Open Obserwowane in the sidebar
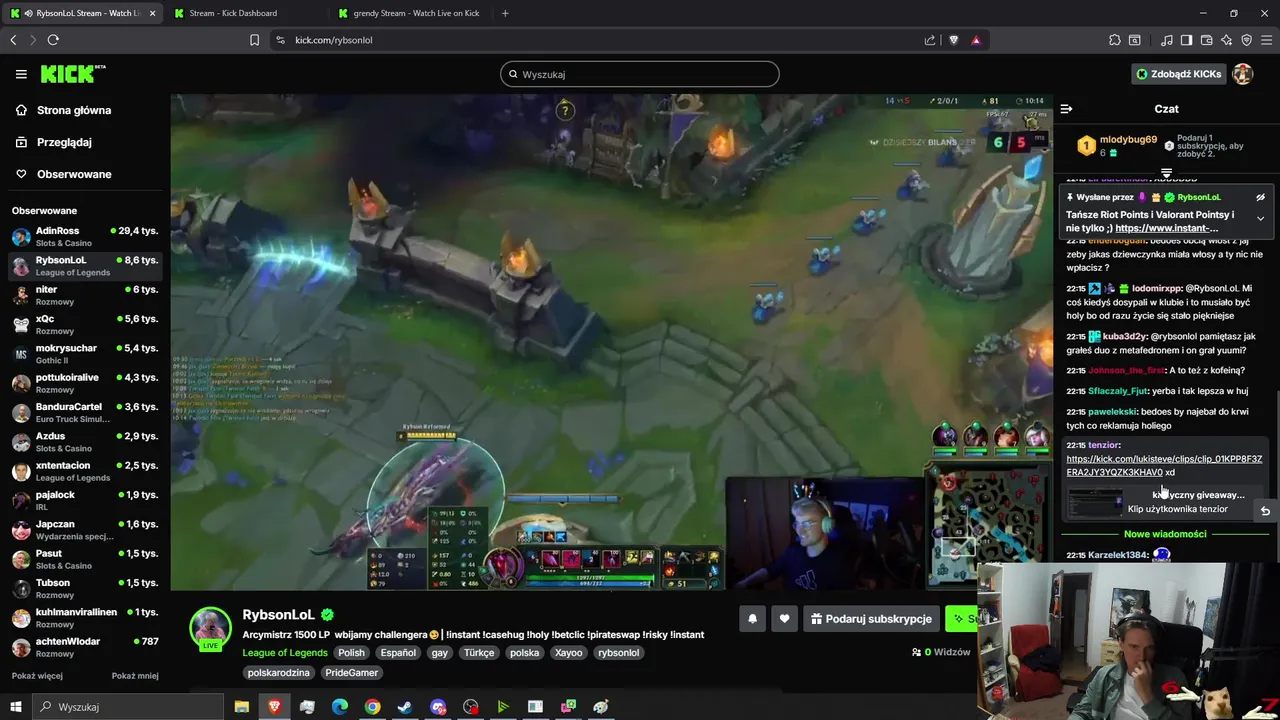Screen dimensions: 1280x720 pos(64,174)
